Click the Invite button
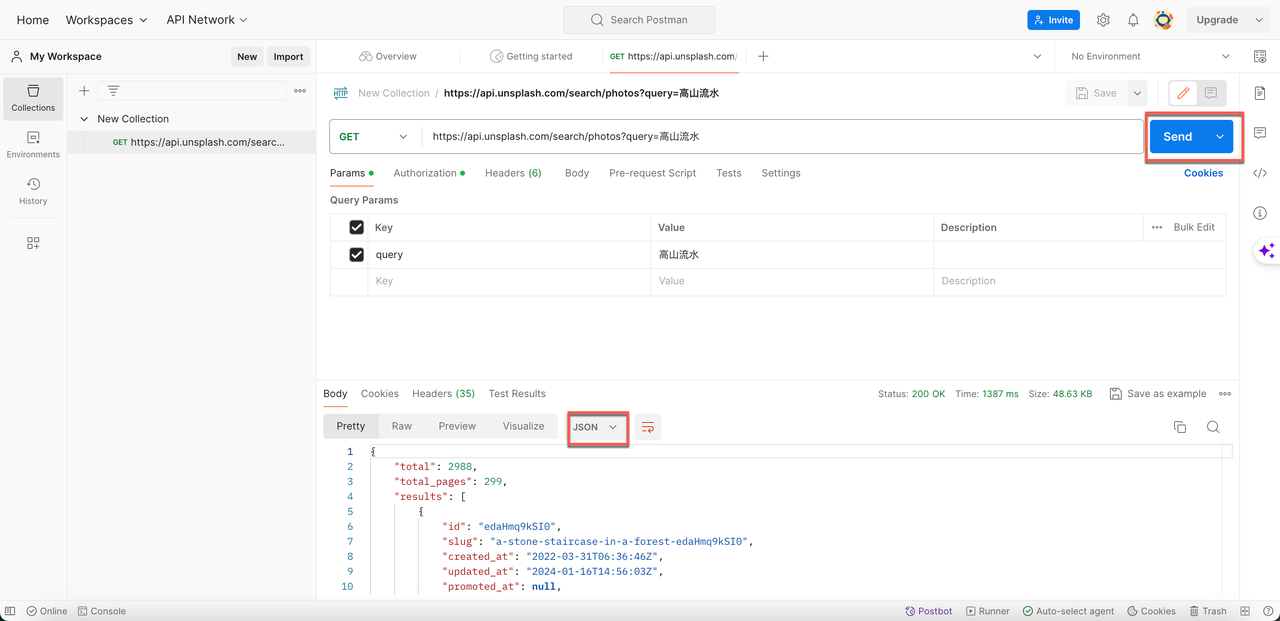Image resolution: width=1280 pixels, height=621 pixels. (1053, 20)
